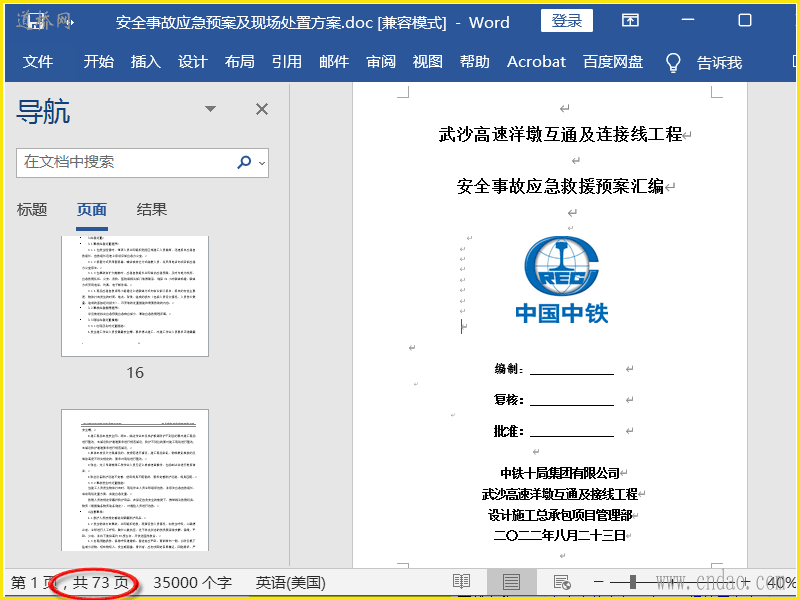Open the 百度网盘 ribbon tab
800x600 pixels.
pyautogui.click(x=613, y=62)
